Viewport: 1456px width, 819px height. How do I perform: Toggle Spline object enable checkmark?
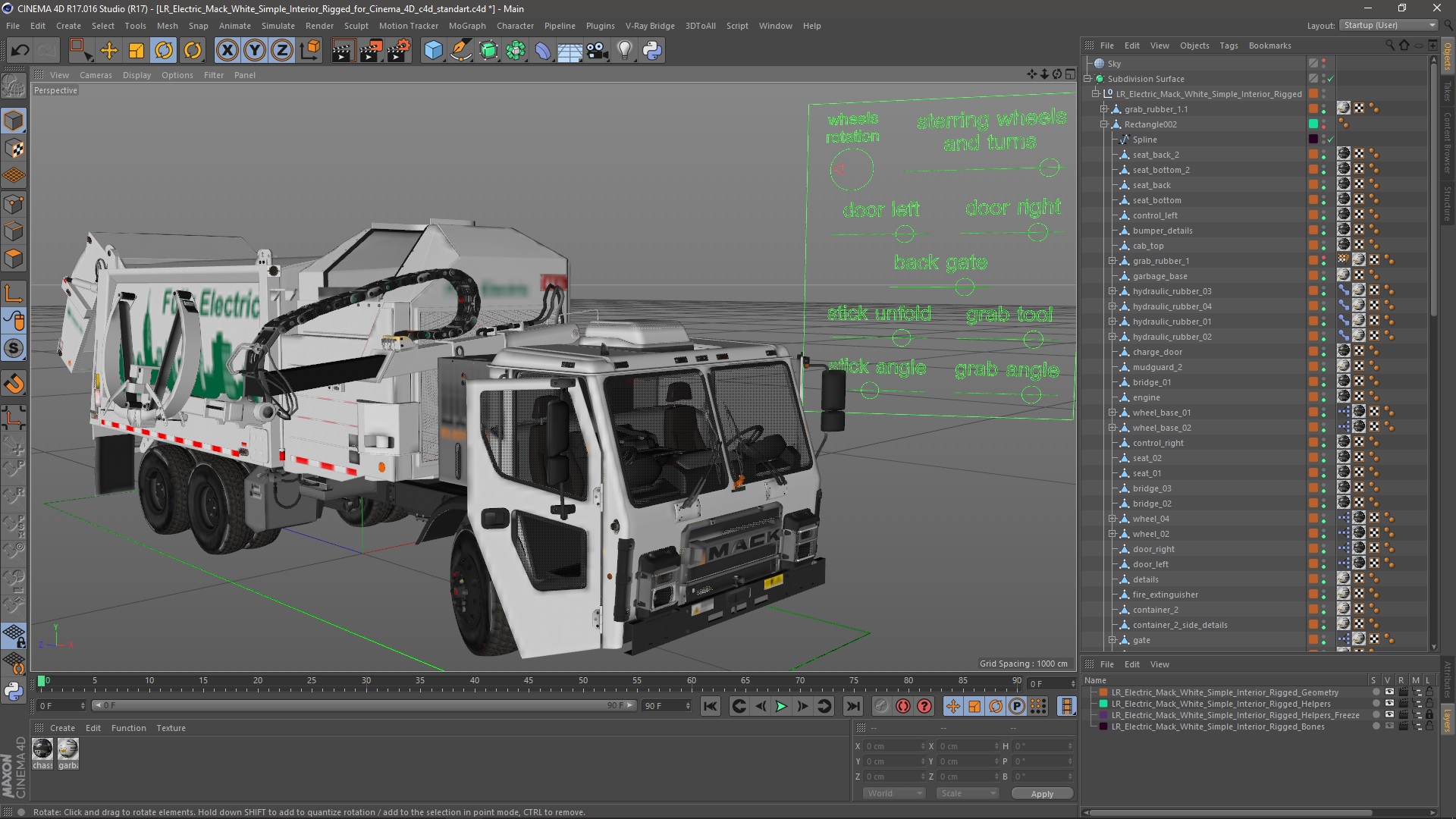(x=1331, y=140)
